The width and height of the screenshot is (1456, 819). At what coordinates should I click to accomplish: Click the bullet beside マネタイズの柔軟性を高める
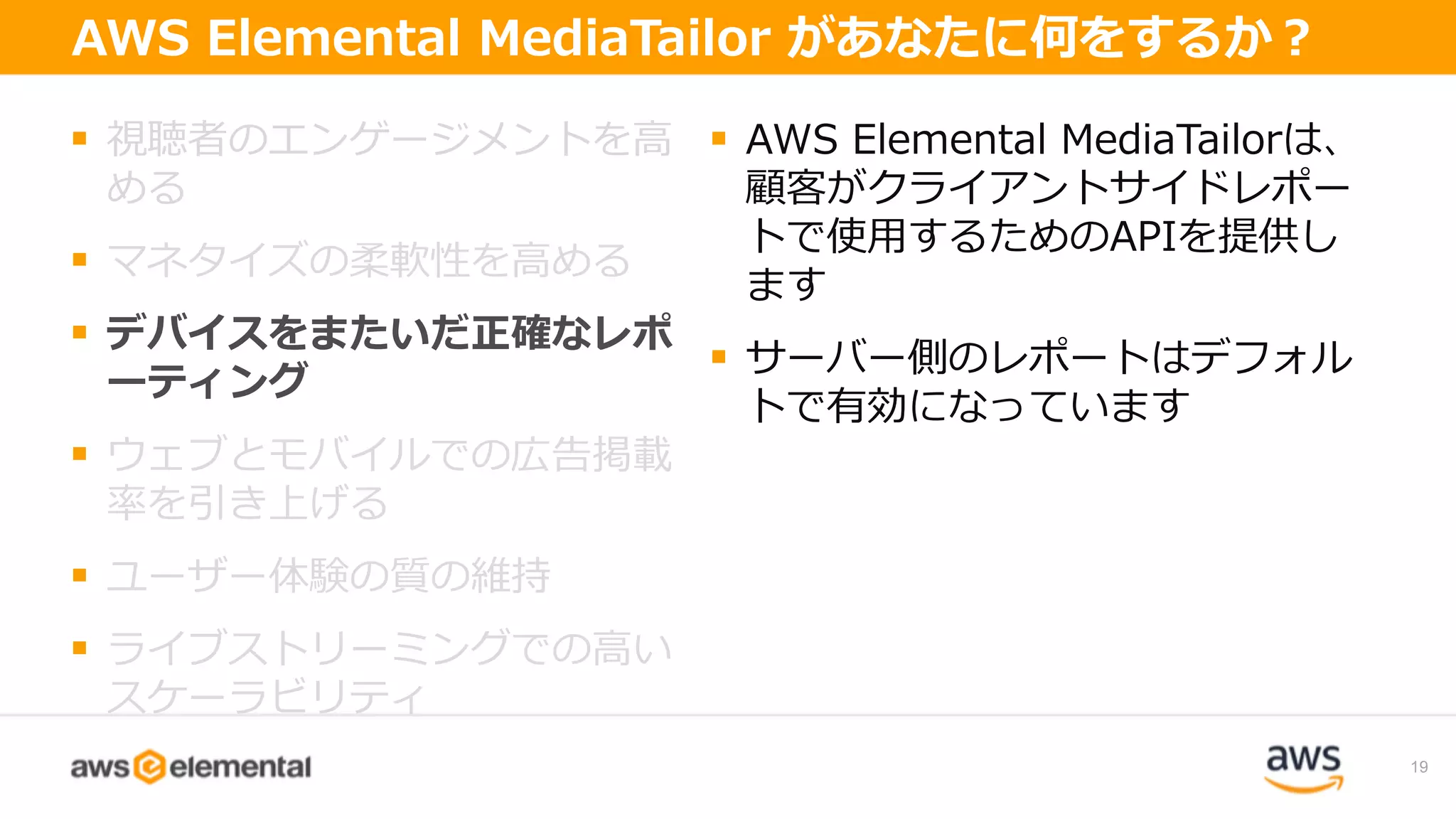(80, 259)
